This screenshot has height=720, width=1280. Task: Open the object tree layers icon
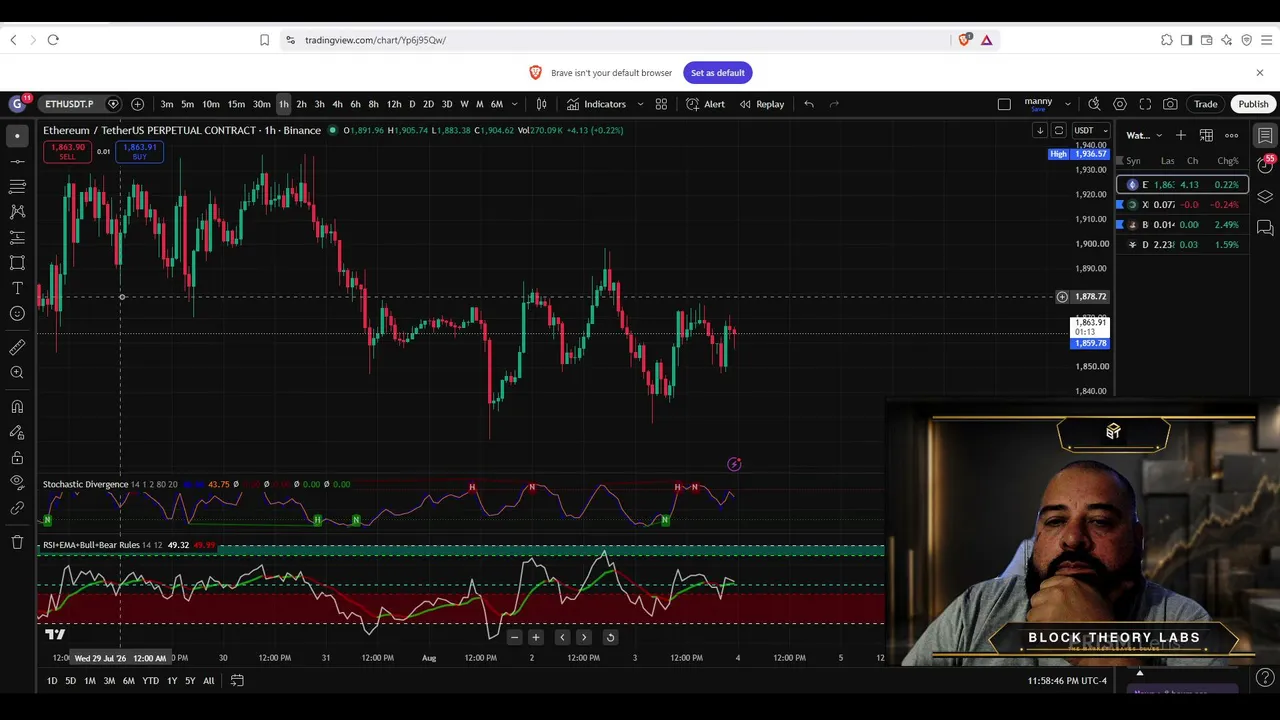pyautogui.click(x=1265, y=197)
